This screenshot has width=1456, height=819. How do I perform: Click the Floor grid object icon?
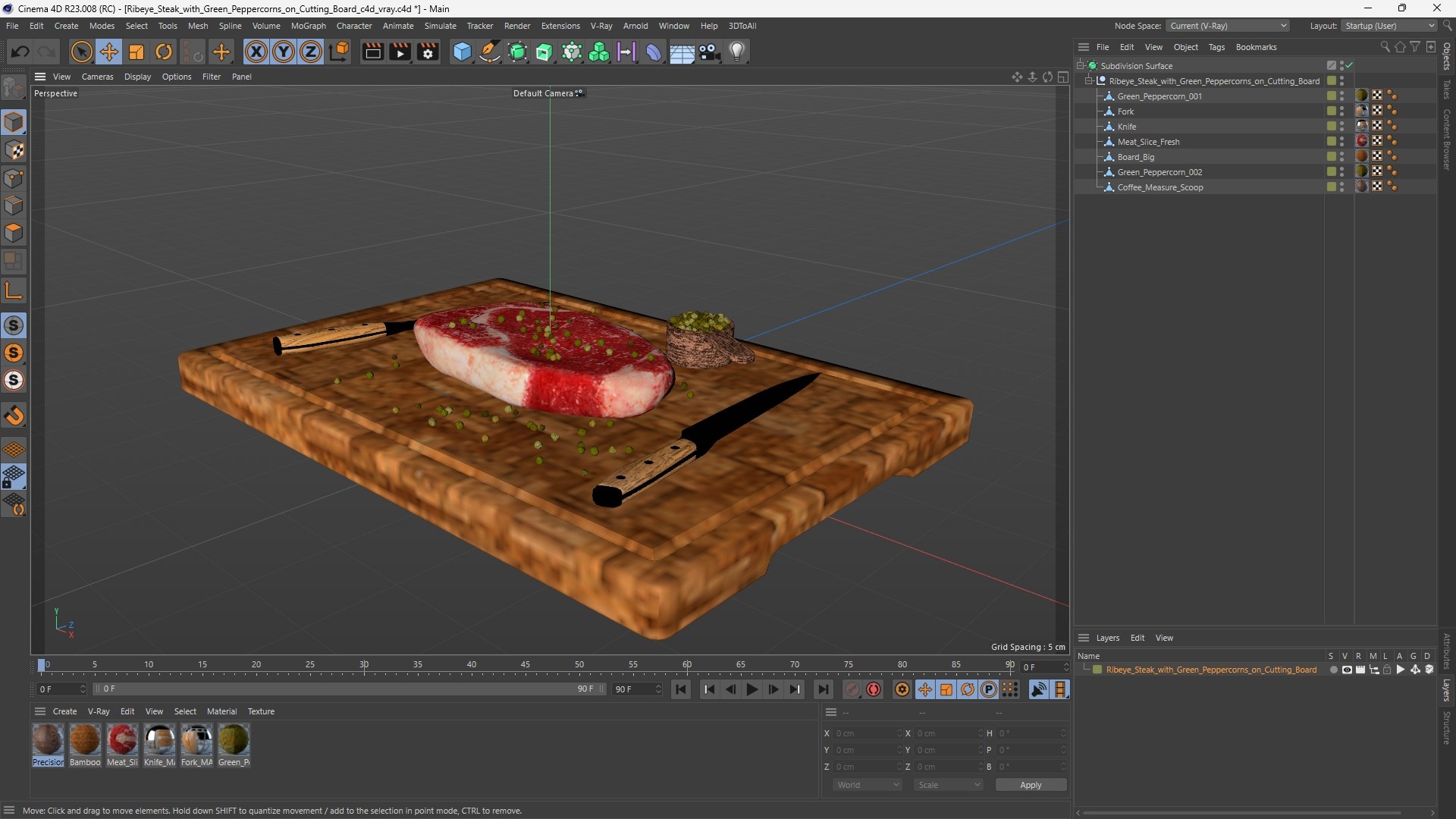pyautogui.click(x=682, y=52)
